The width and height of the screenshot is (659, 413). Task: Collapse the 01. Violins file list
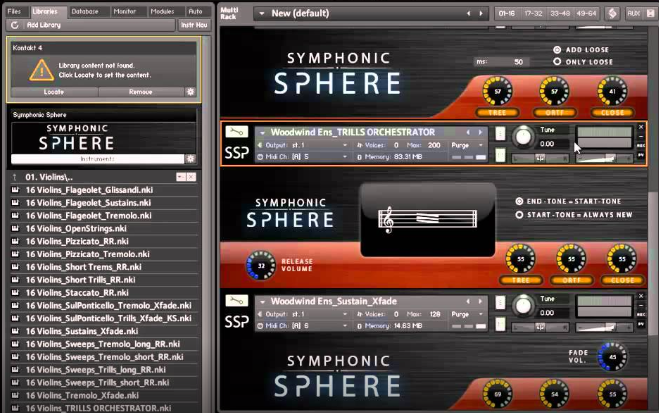point(181,177)
